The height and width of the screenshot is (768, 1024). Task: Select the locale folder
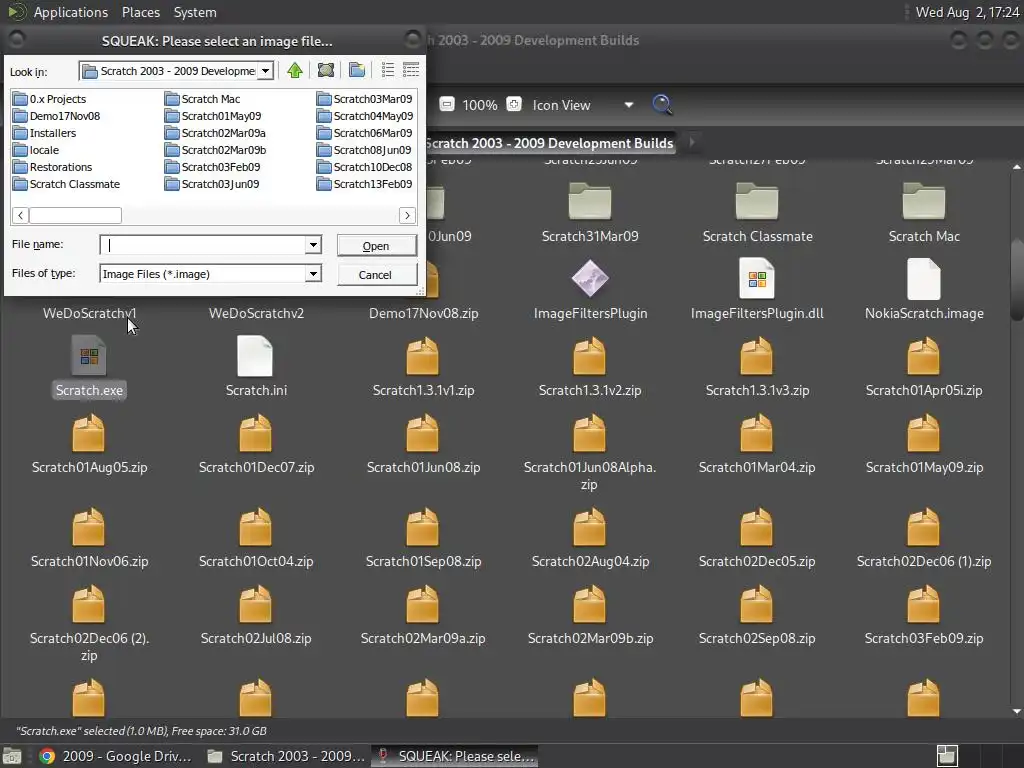(x=37, y=150)
